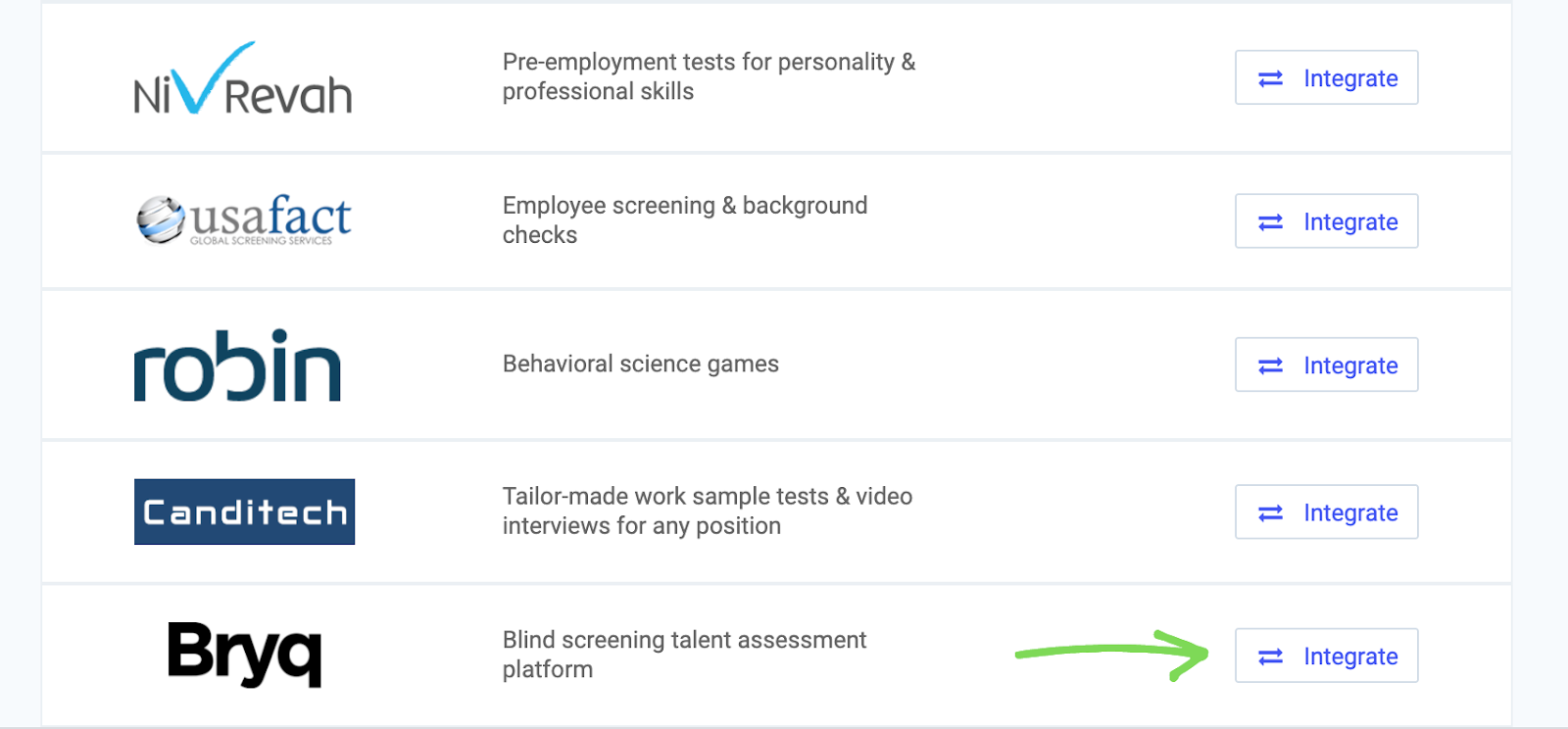Click the pre-employment tests description text
The width and height of the screenshot is (1568, 729).
(709, 76)
